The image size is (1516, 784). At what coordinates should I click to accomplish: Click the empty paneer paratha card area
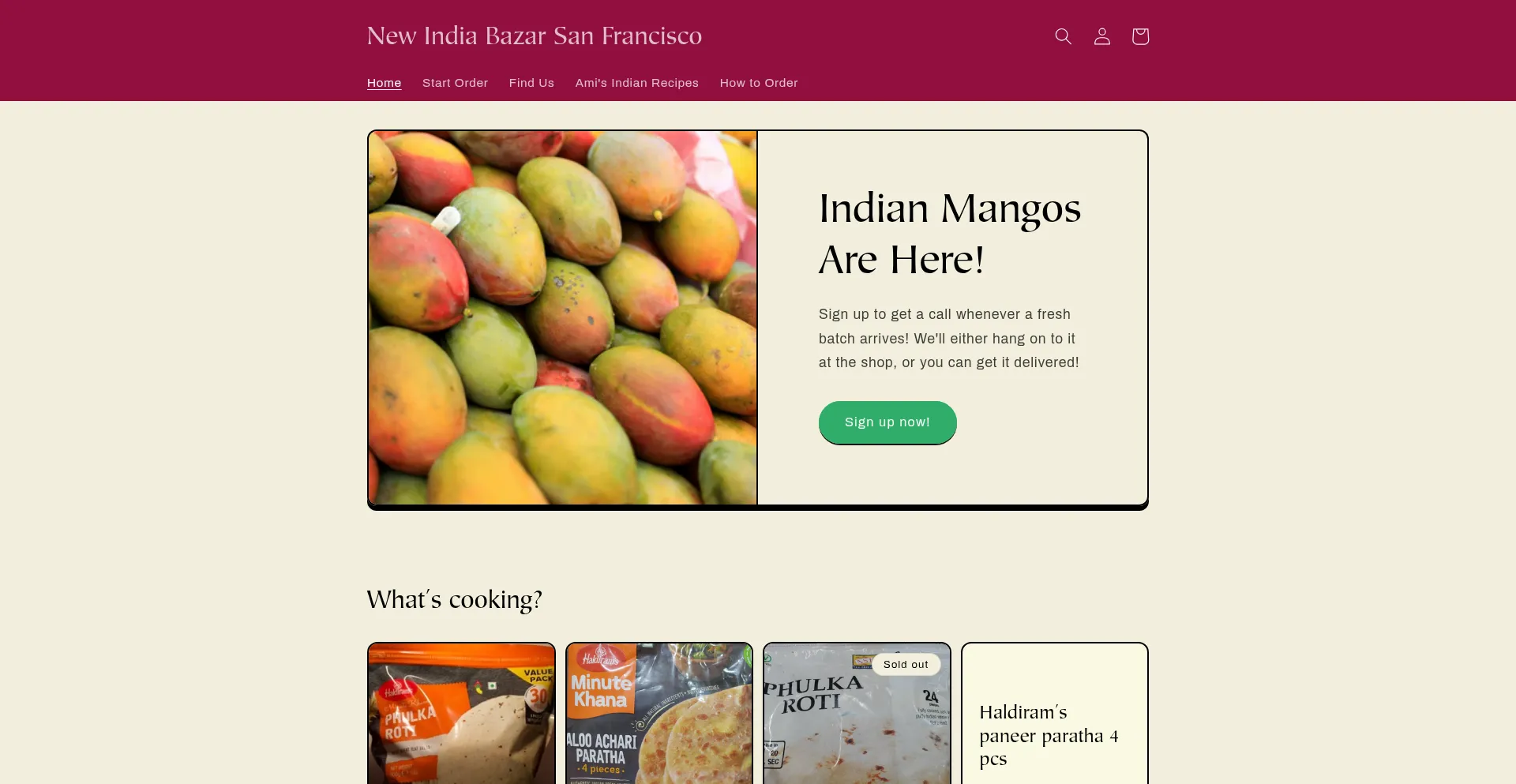click(x=1055, y=671)
